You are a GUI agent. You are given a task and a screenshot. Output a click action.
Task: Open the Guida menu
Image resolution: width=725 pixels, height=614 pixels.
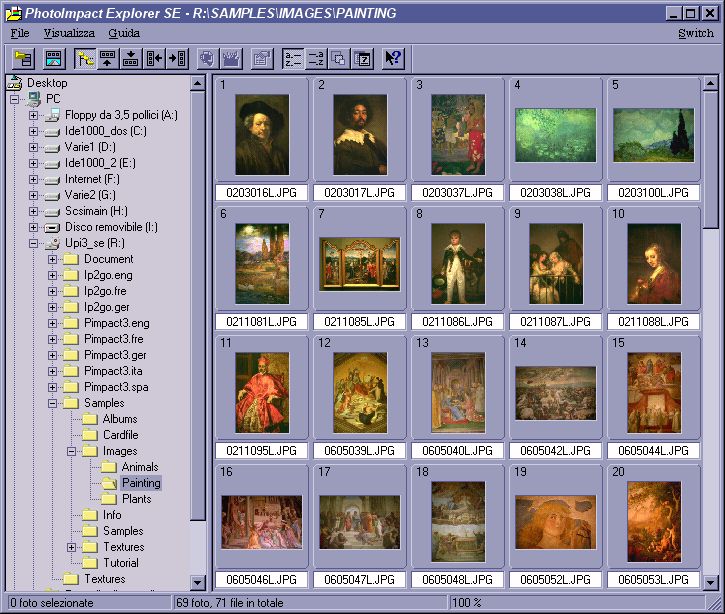coord(124,33)
